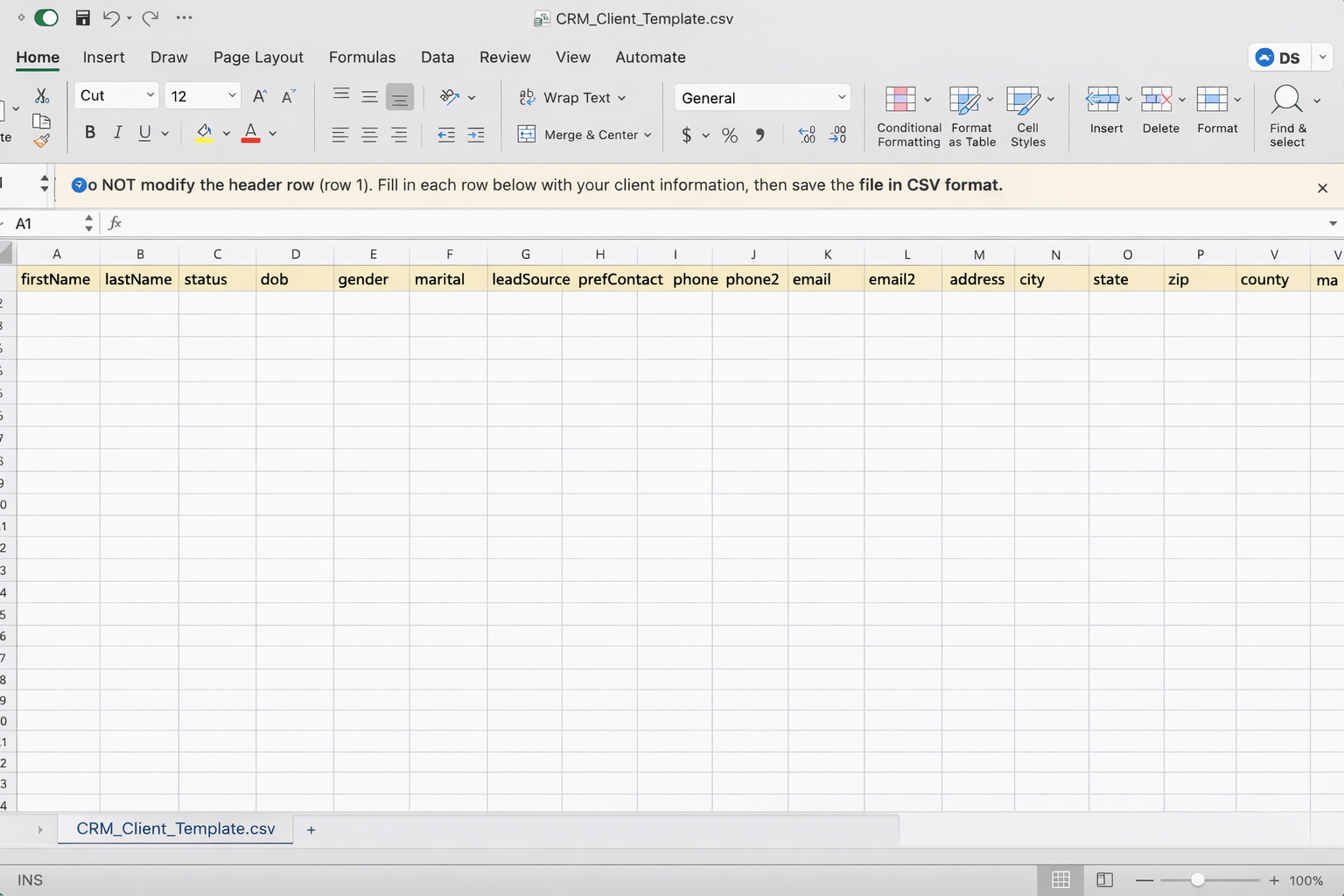Apply the accounting number format
The height and width of the screenshot is (896, 1344).
[x=689, y=135]
